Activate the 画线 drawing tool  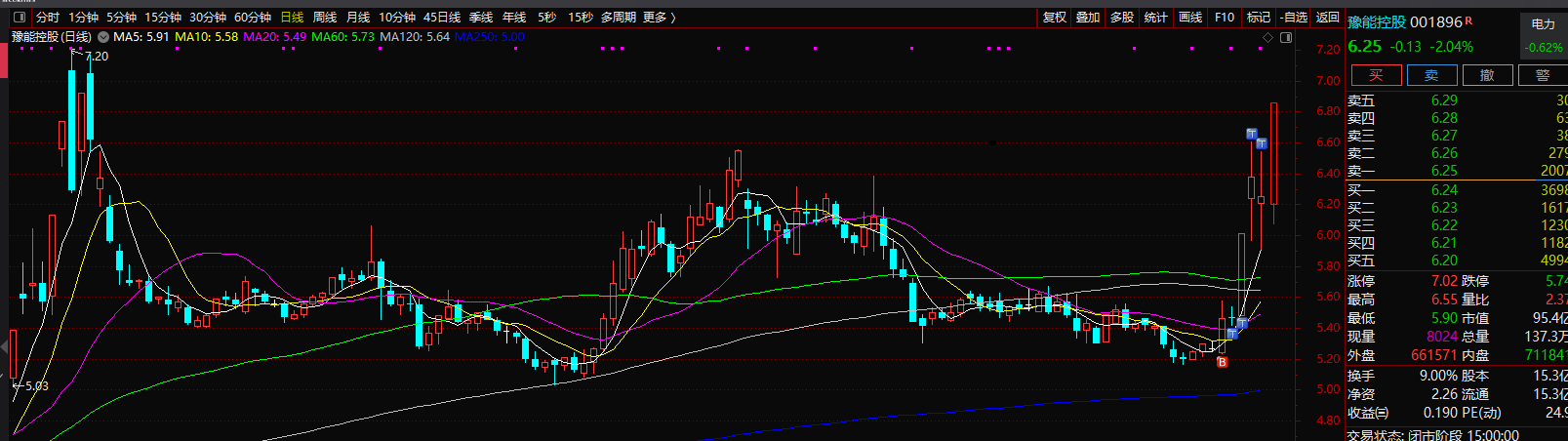point(1190,18)
